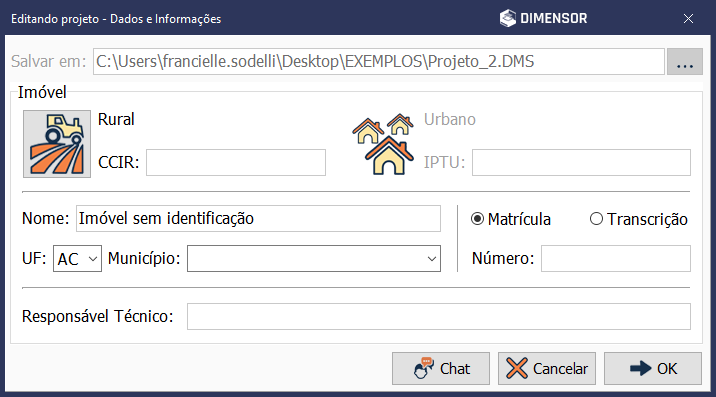Click the Salvar em path field
The width and height of the screenshot is (716, 397).
(379, 62)
